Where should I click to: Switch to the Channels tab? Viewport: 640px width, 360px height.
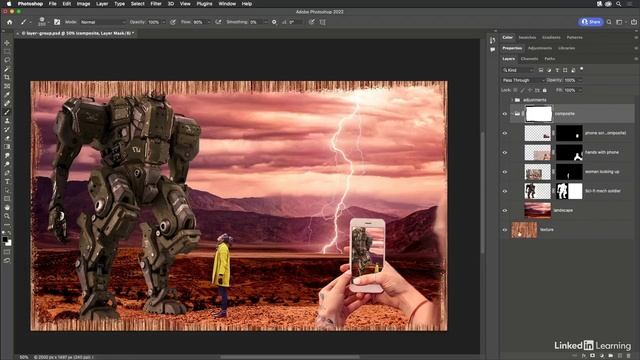tap(529, 59)
